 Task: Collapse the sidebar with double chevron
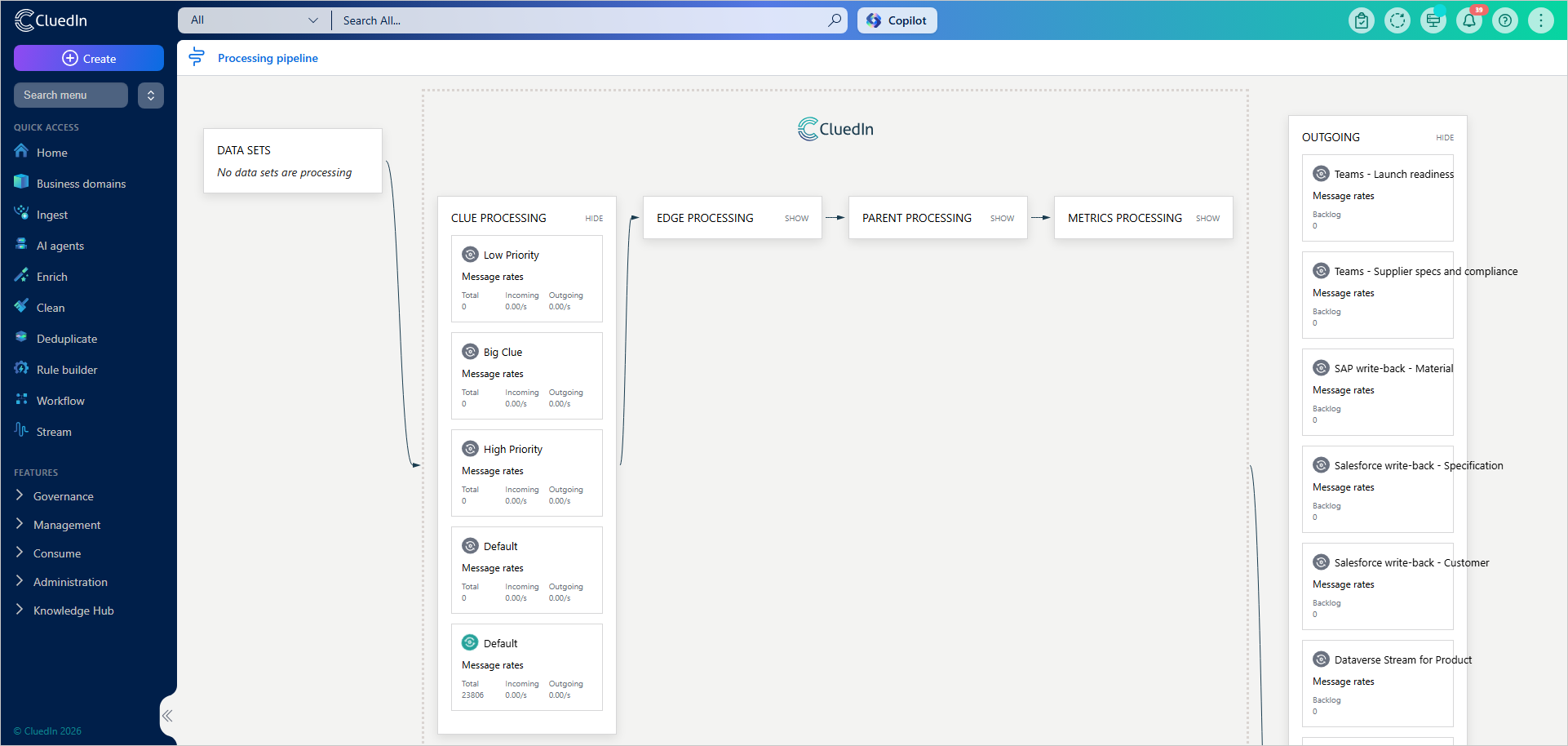167,716
